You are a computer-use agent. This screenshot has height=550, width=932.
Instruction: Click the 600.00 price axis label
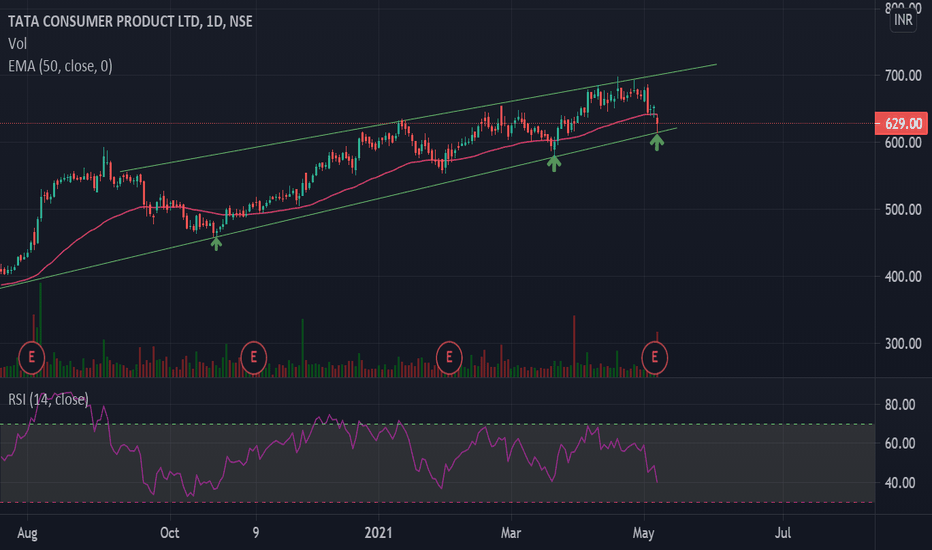tap(903, 143)
